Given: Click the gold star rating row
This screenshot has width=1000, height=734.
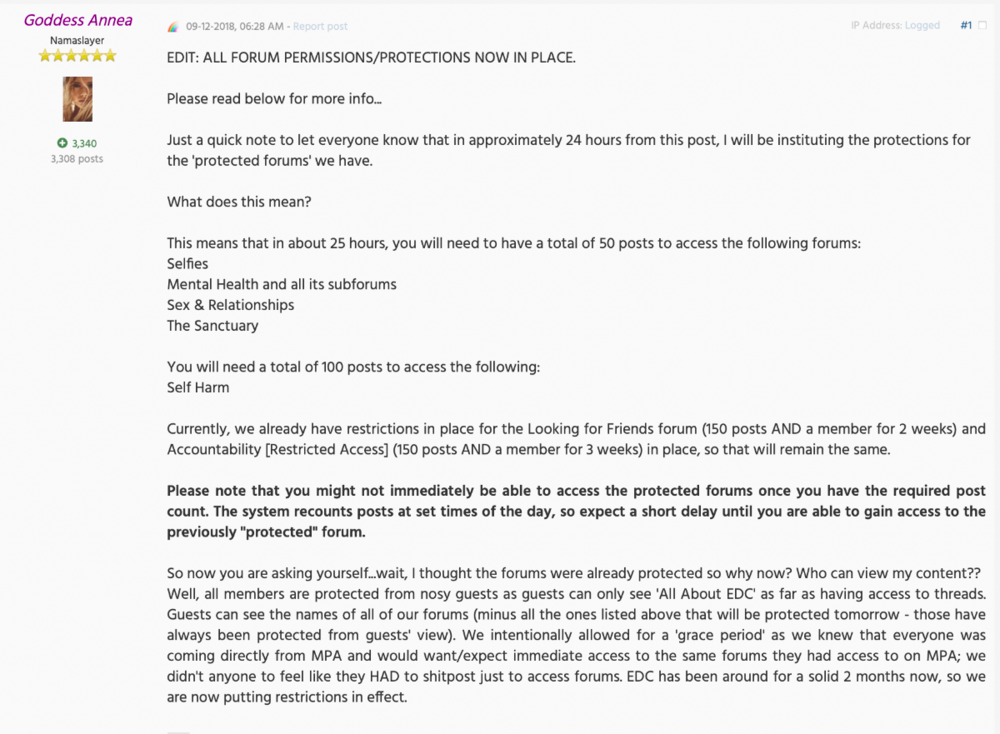Looking at the screenshot, I should (77, 55).
